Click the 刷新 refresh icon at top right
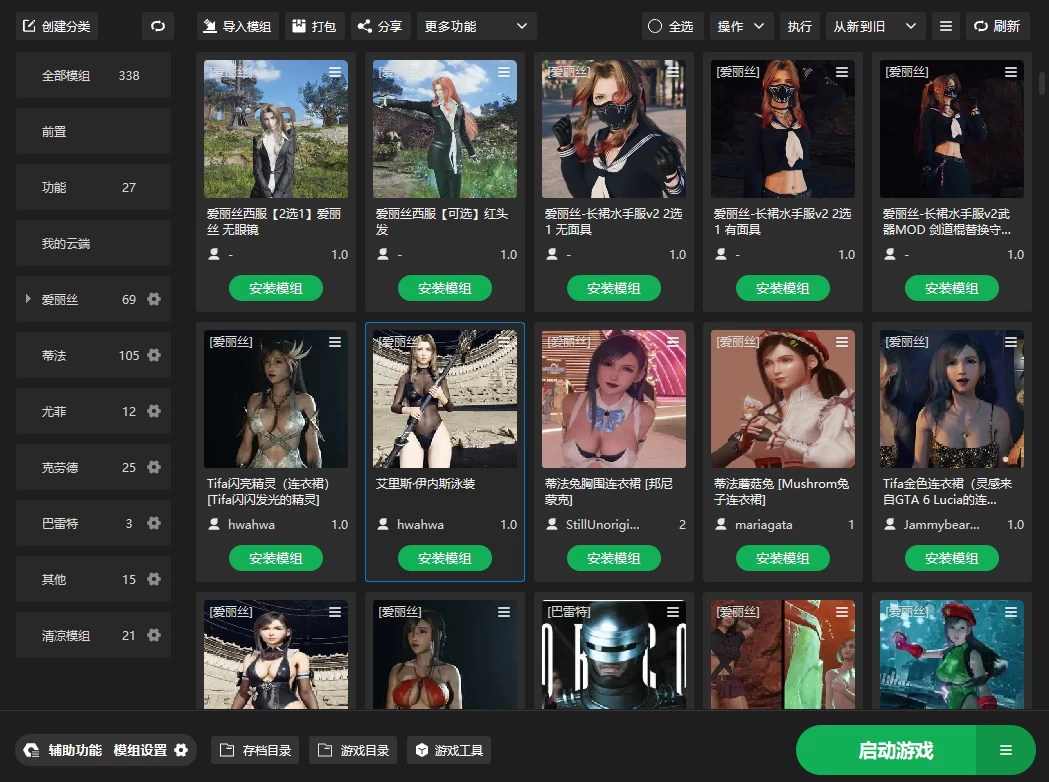The image size is (1049, 782). (978, 26)
